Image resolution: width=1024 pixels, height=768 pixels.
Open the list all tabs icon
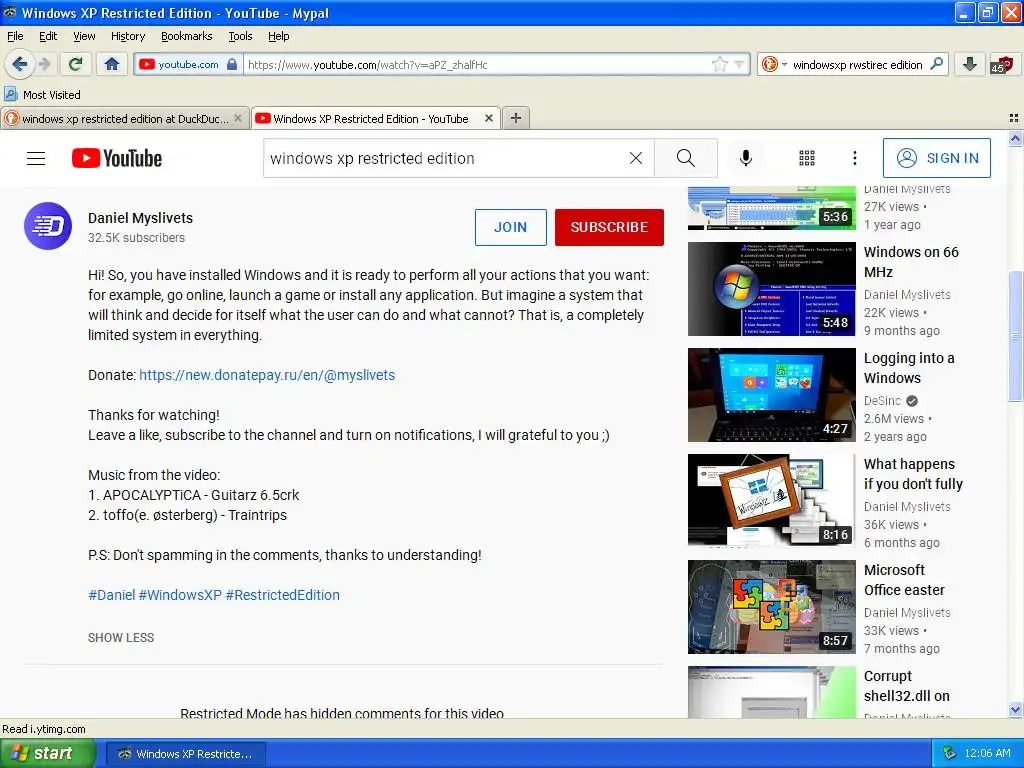pos(1014,118)
